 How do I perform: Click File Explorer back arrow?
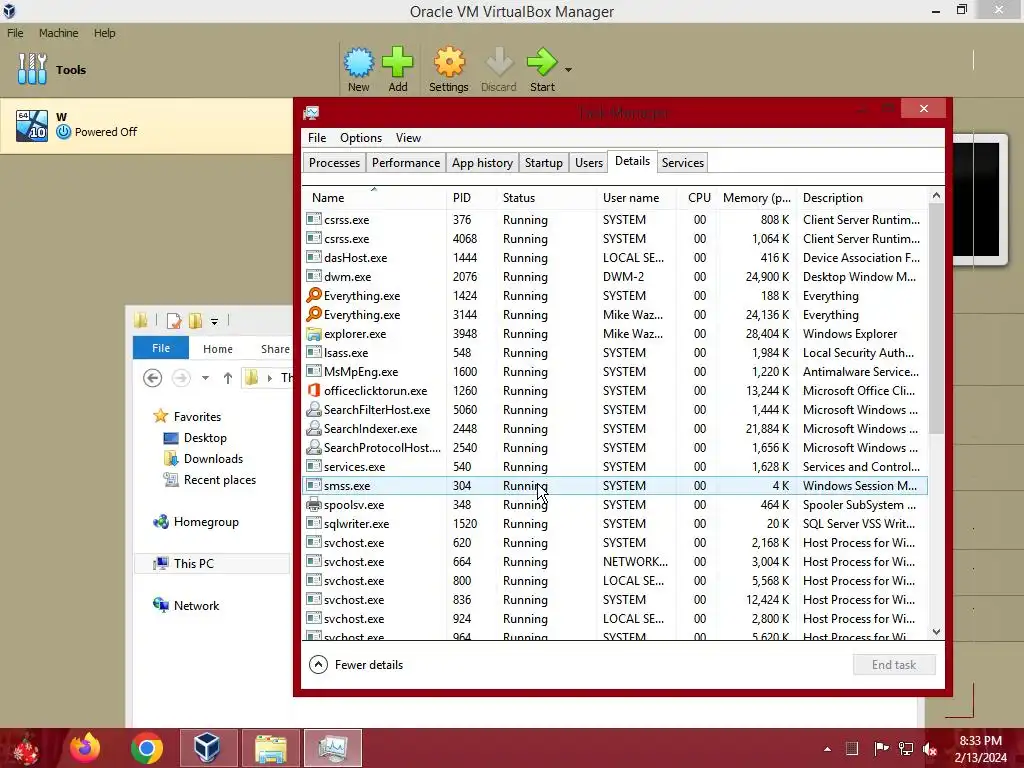click(x=152, y=377)
